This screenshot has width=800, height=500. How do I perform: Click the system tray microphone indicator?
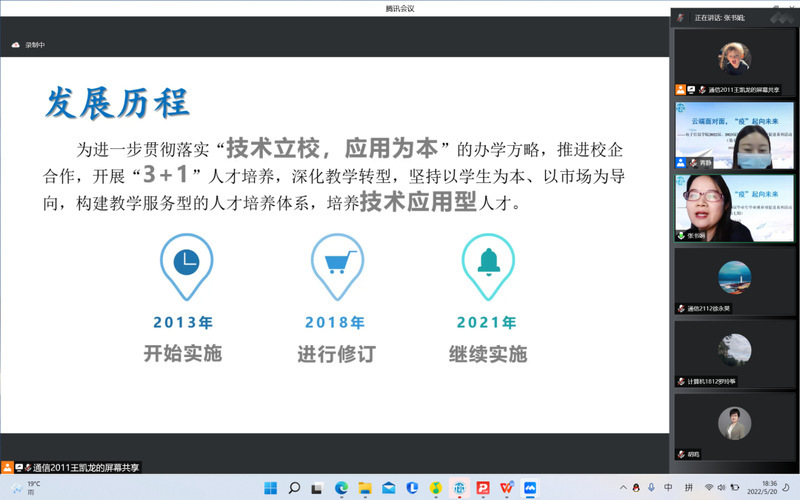[649, 488]
